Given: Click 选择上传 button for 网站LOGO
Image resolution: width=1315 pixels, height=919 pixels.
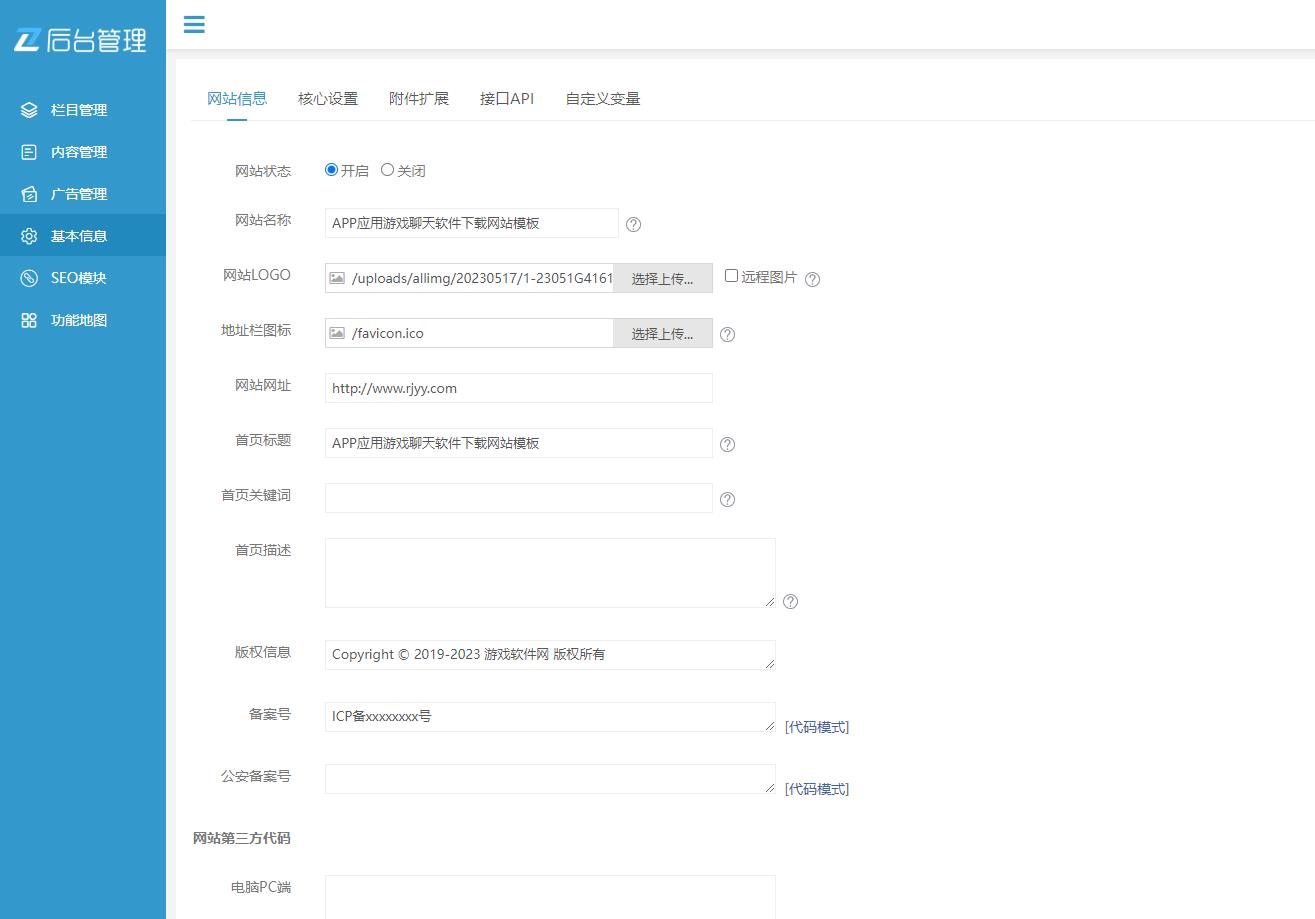Looking at the screenshot, I should [x=662, y=279].
